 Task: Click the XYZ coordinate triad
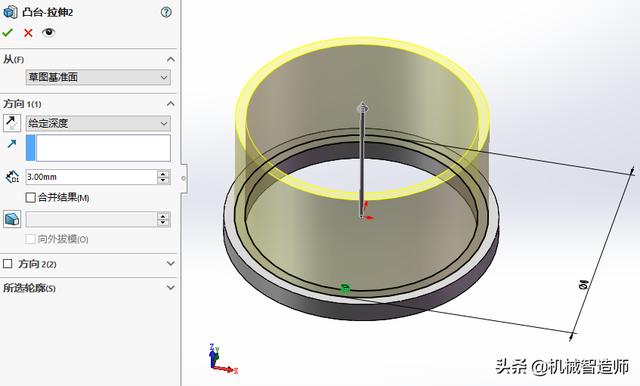[222, 359]
